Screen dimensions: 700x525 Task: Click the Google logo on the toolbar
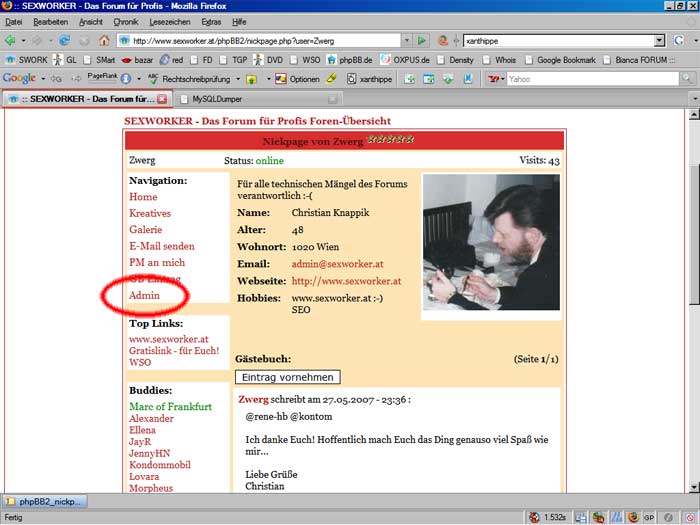[19, 78]
